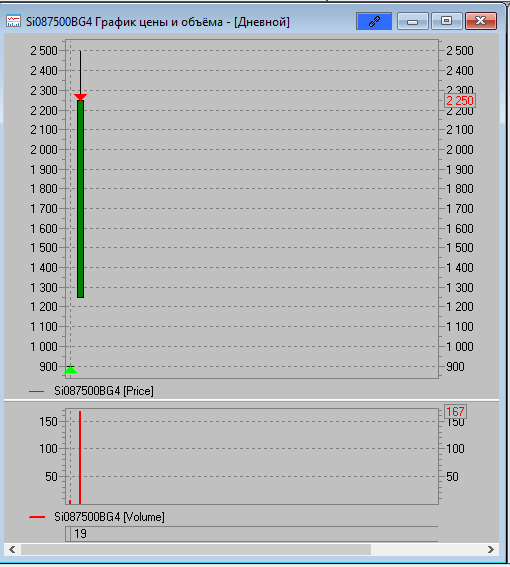The width and height of the screenshot is (510, 567).
Task: Click the green up-triangle marker near 900
Action: pos(71,370)
